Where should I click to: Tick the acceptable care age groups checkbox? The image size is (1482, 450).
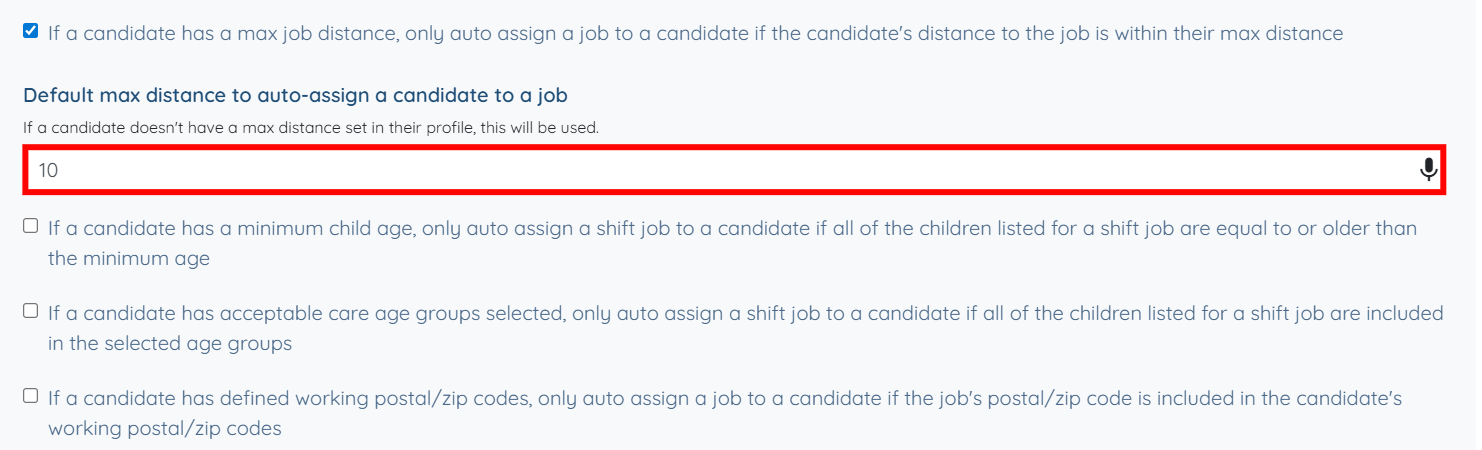click(31, 311)
